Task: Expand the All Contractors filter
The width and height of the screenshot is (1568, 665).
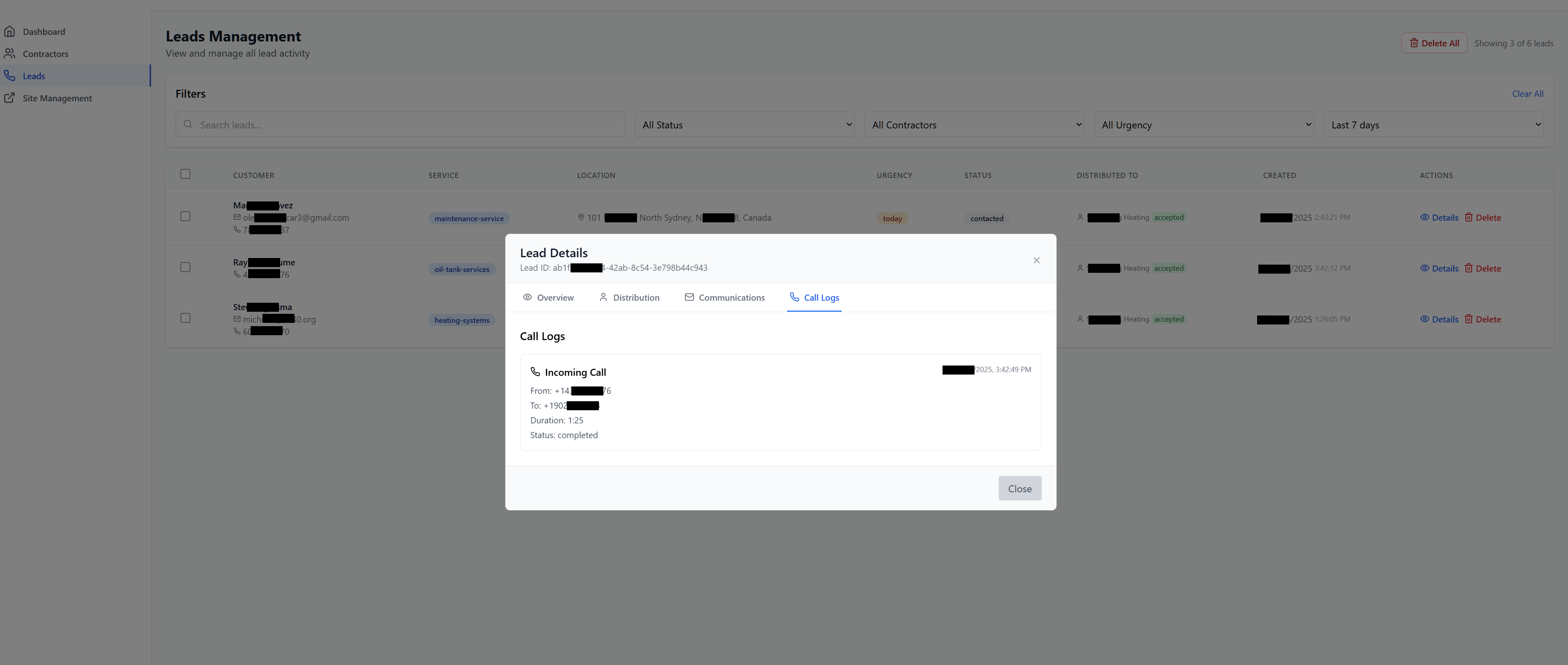Action: coord(974,124)
